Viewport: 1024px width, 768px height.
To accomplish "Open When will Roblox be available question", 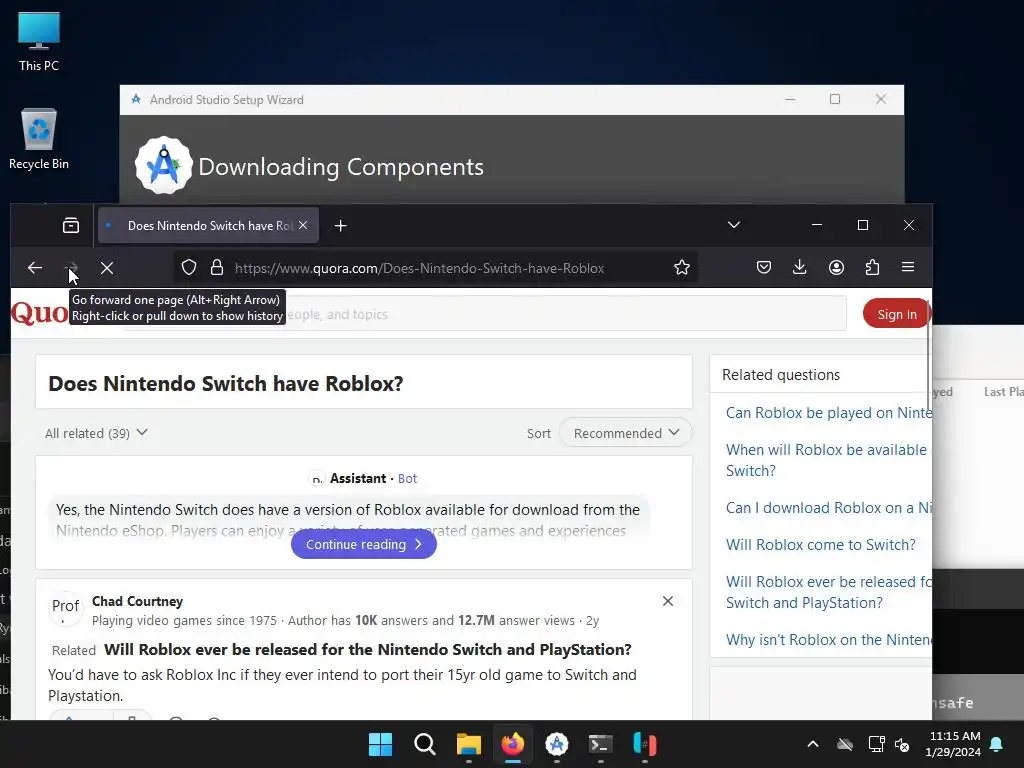I will (x=827, y=460).
